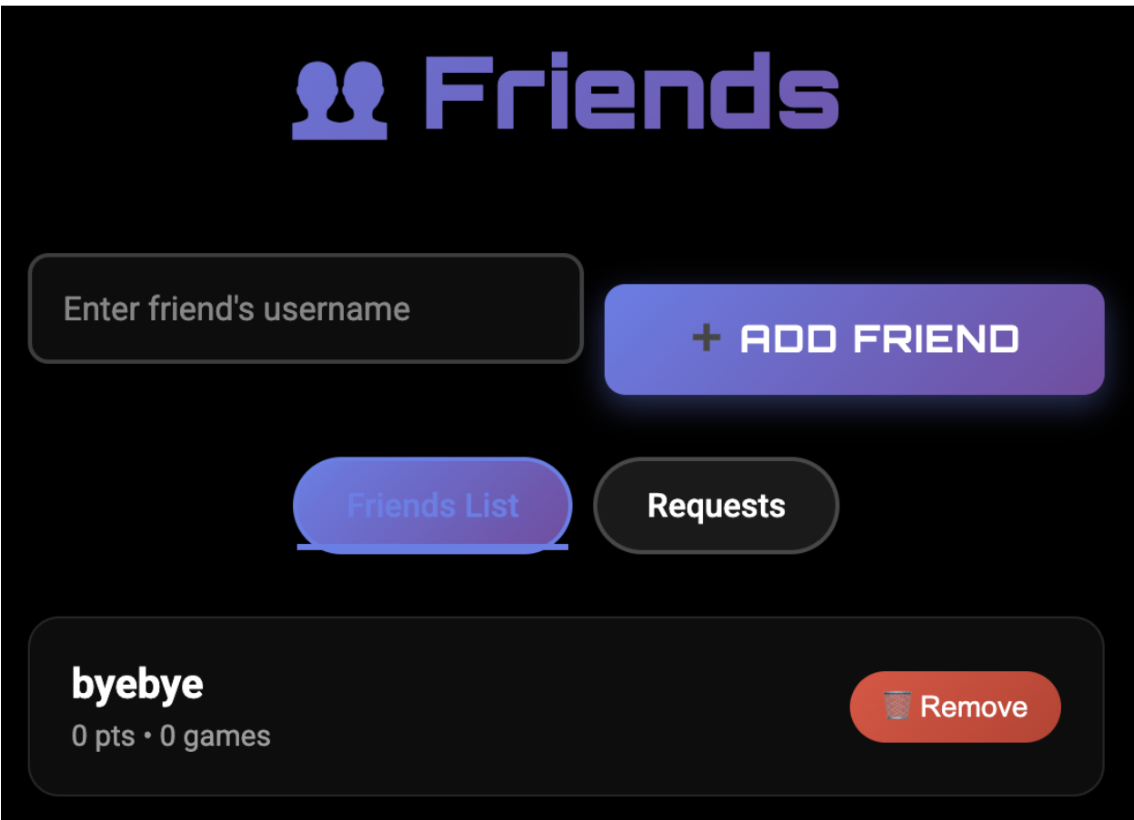Click the "Requests" pill label
This screenshot has height=820, width=1134.
click(716, 505)
